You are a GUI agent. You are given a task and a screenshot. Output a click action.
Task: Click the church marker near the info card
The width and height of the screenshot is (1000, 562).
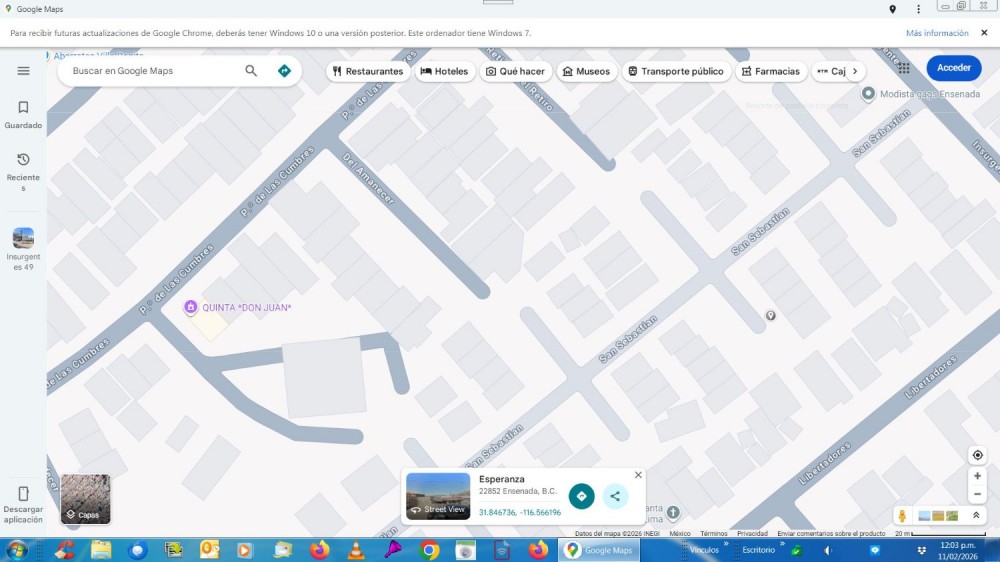click(x=673, y=512)
